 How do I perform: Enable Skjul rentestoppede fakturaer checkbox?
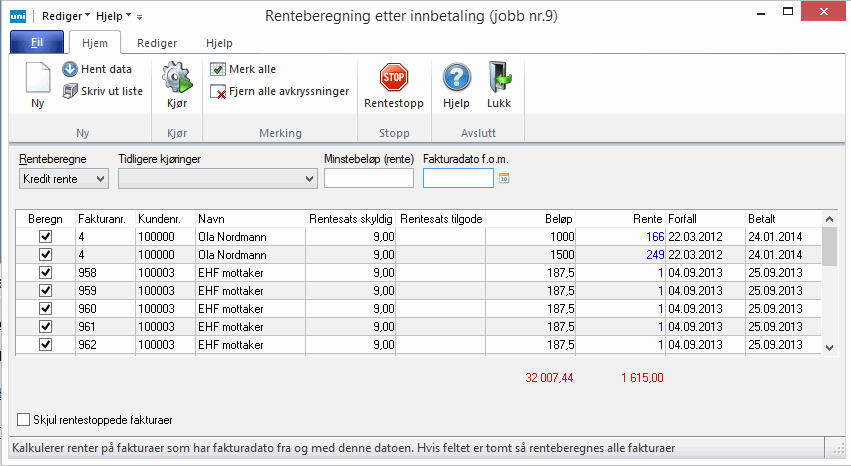click(x=24, y=420)
